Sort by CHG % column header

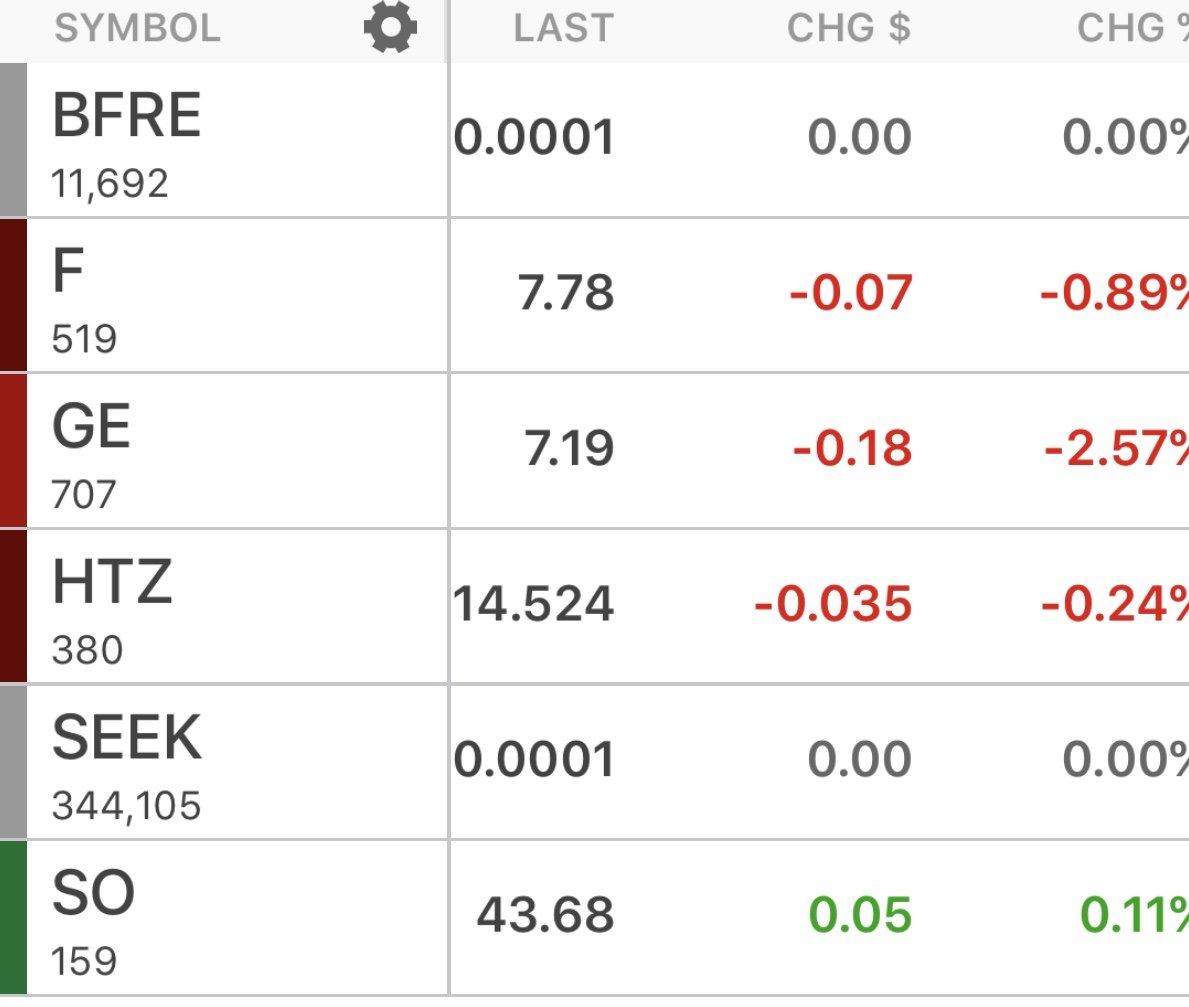coord(1132,29)
